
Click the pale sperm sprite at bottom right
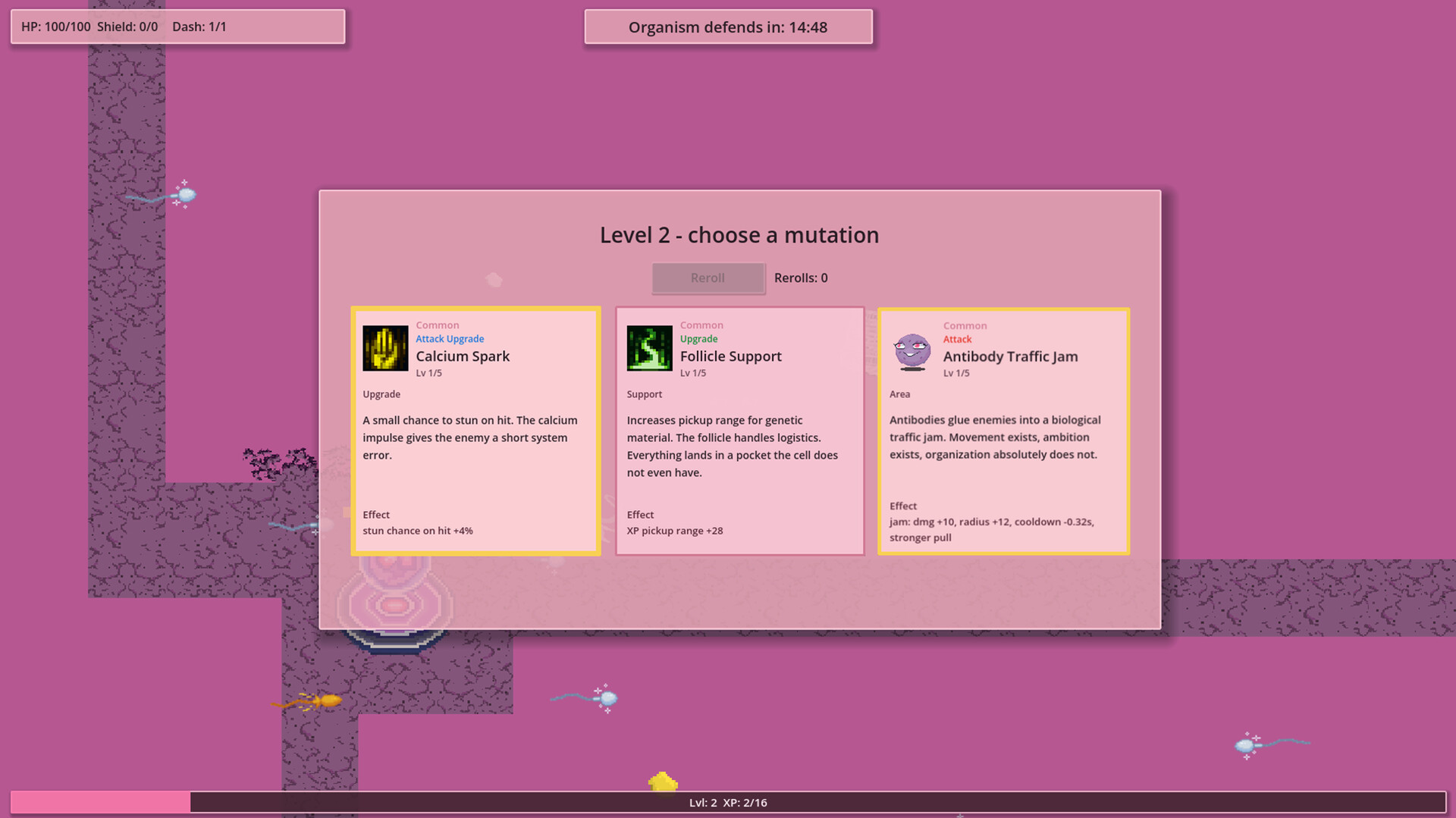(x=1272, y=744)
